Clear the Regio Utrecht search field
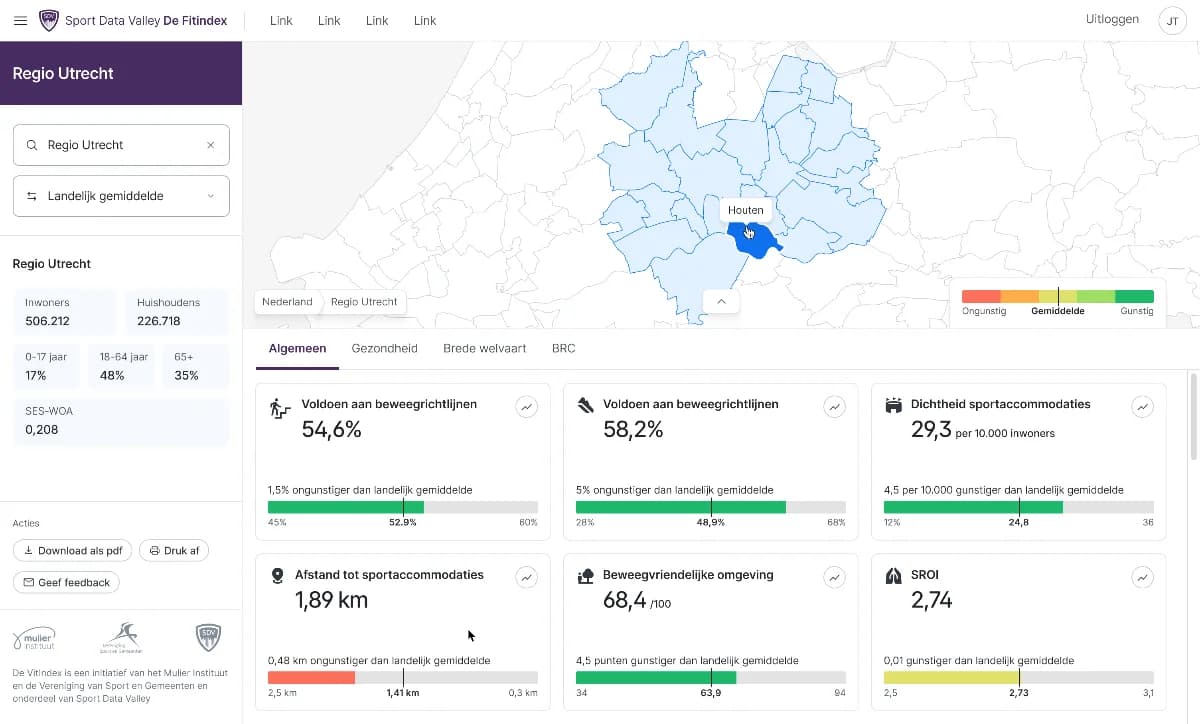 pyautogui.click(x=210, y=145)
